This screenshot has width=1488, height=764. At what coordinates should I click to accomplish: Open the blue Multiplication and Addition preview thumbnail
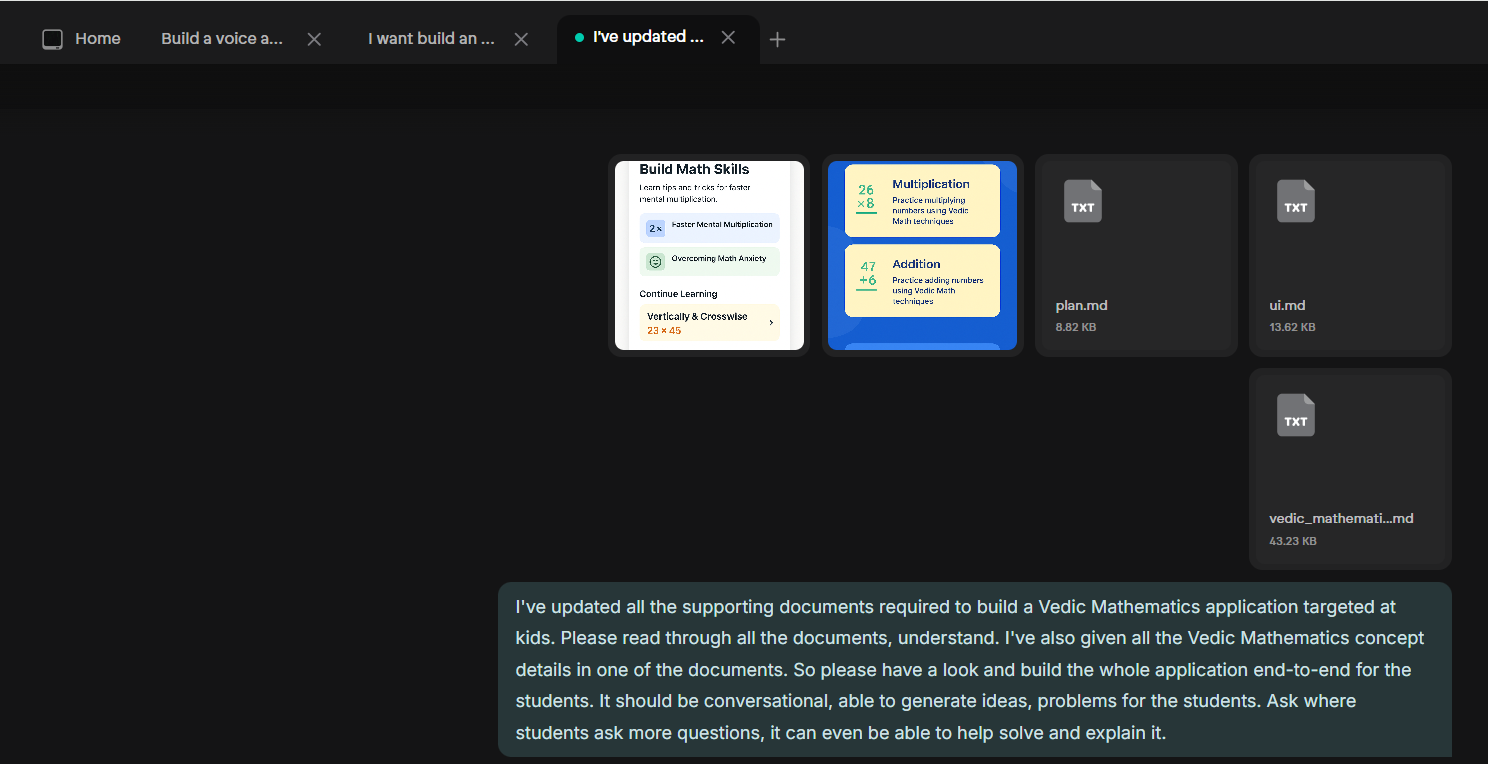[922, 255]
